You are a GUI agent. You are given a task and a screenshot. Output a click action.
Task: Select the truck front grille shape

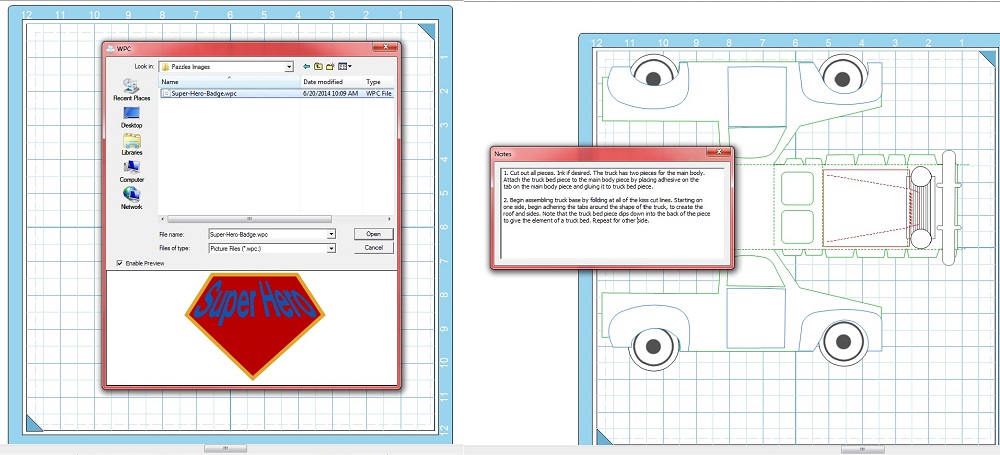click(920, 207)
